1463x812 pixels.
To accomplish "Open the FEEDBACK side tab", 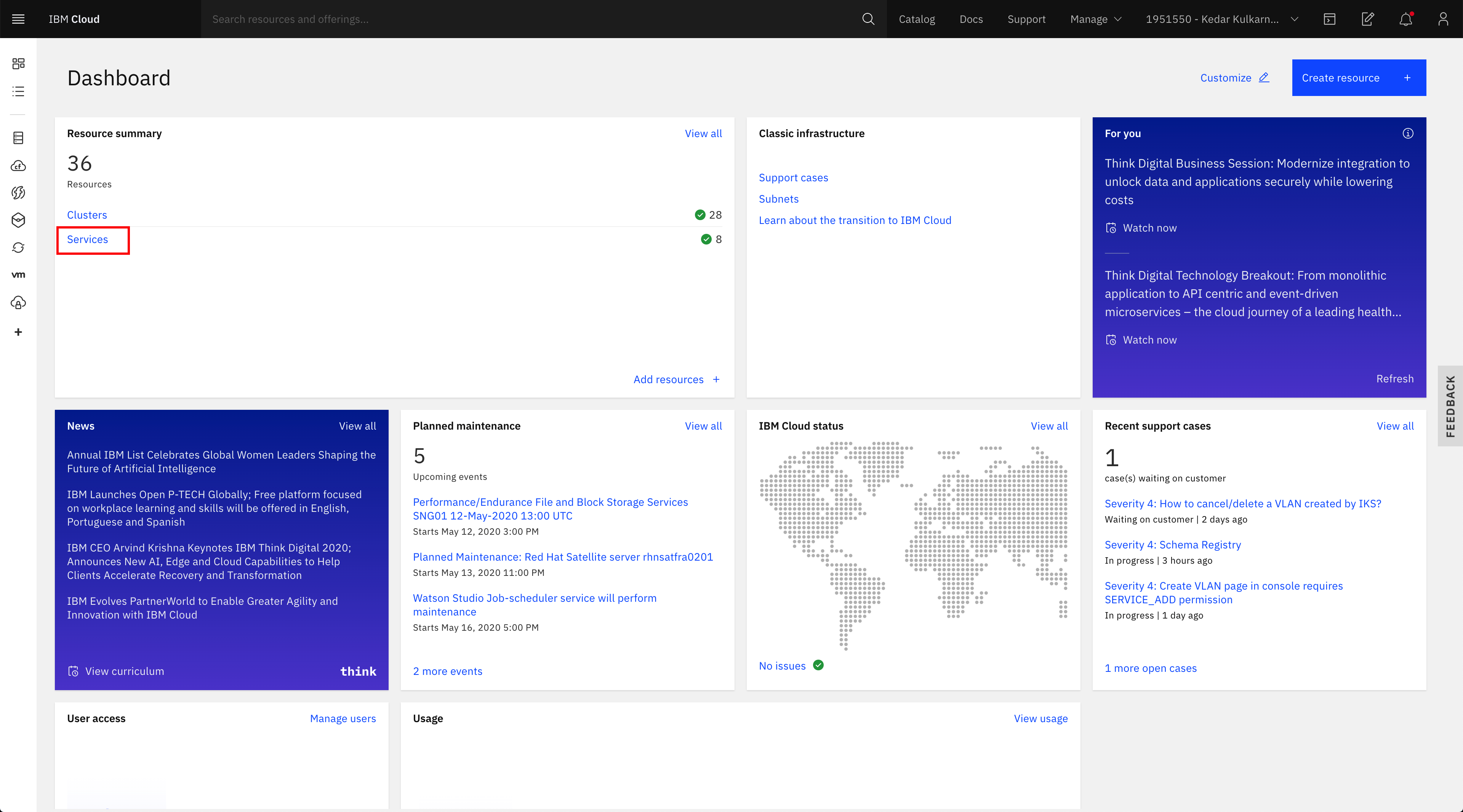I will pyautogui.click(x=1450, y=406).
